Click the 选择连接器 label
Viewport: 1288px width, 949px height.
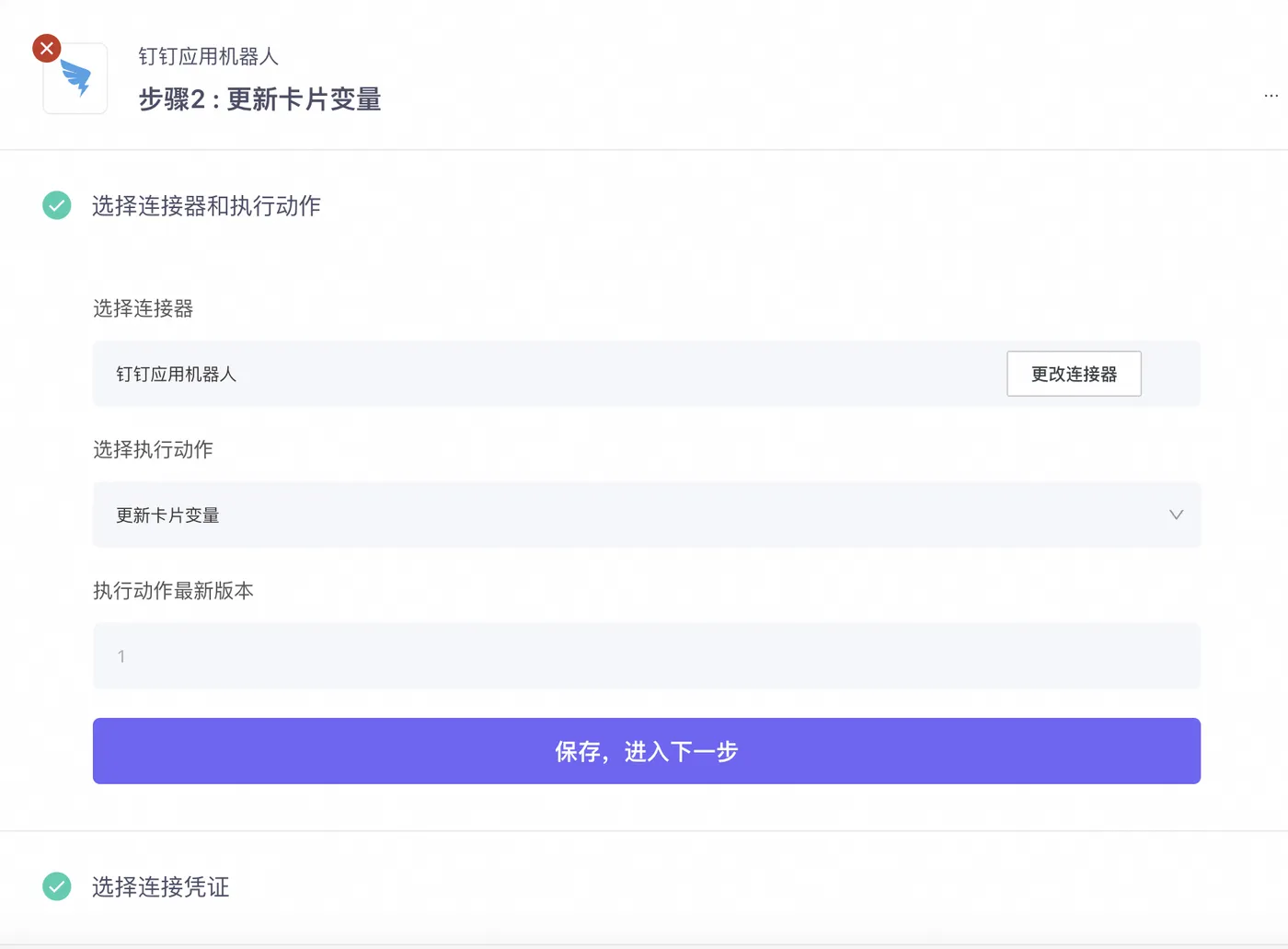[143, 308]
